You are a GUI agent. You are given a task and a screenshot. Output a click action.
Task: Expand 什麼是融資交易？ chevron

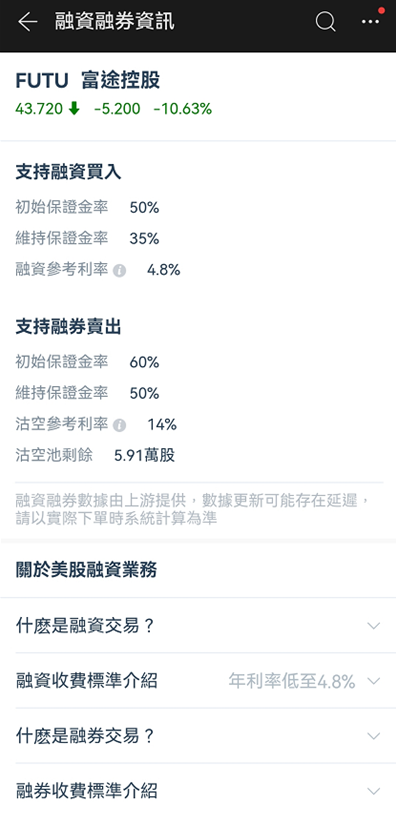tap(374, 626)
